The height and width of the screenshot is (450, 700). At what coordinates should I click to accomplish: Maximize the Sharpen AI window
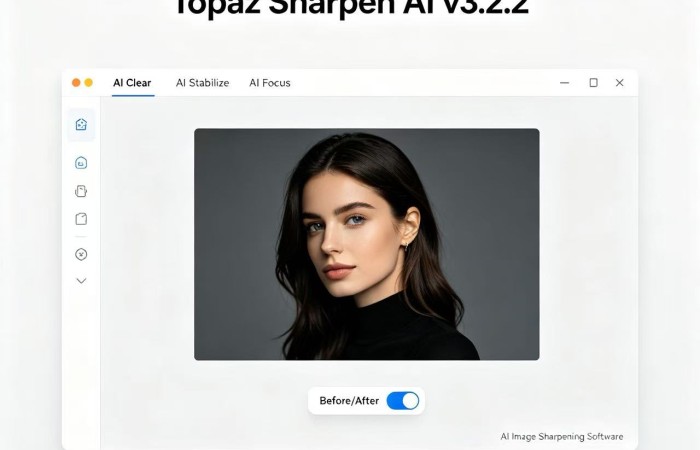tap(593, 83)
